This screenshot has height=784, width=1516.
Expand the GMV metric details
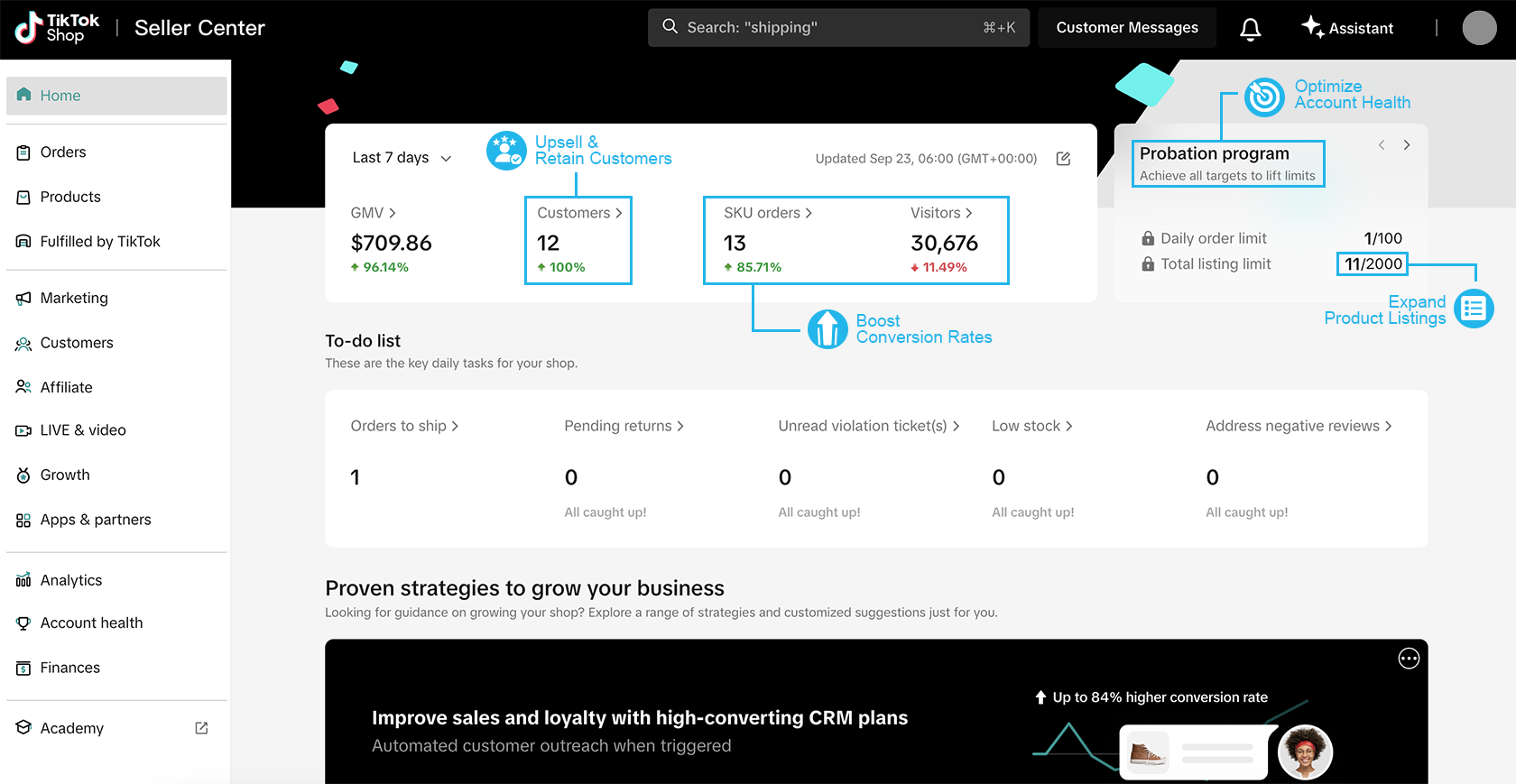coord(374,213)
